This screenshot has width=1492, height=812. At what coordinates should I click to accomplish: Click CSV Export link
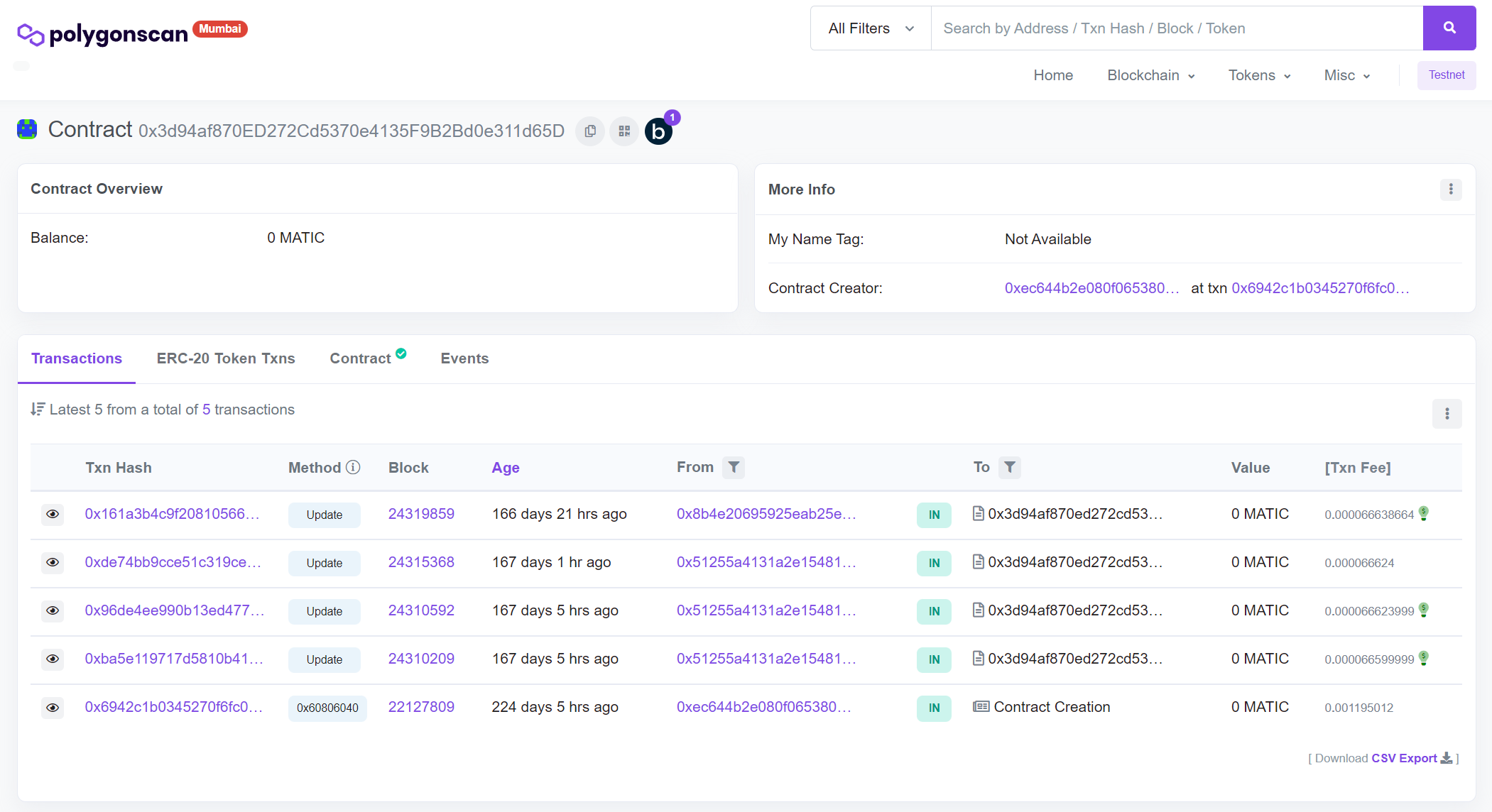[x=1404, y=758]
